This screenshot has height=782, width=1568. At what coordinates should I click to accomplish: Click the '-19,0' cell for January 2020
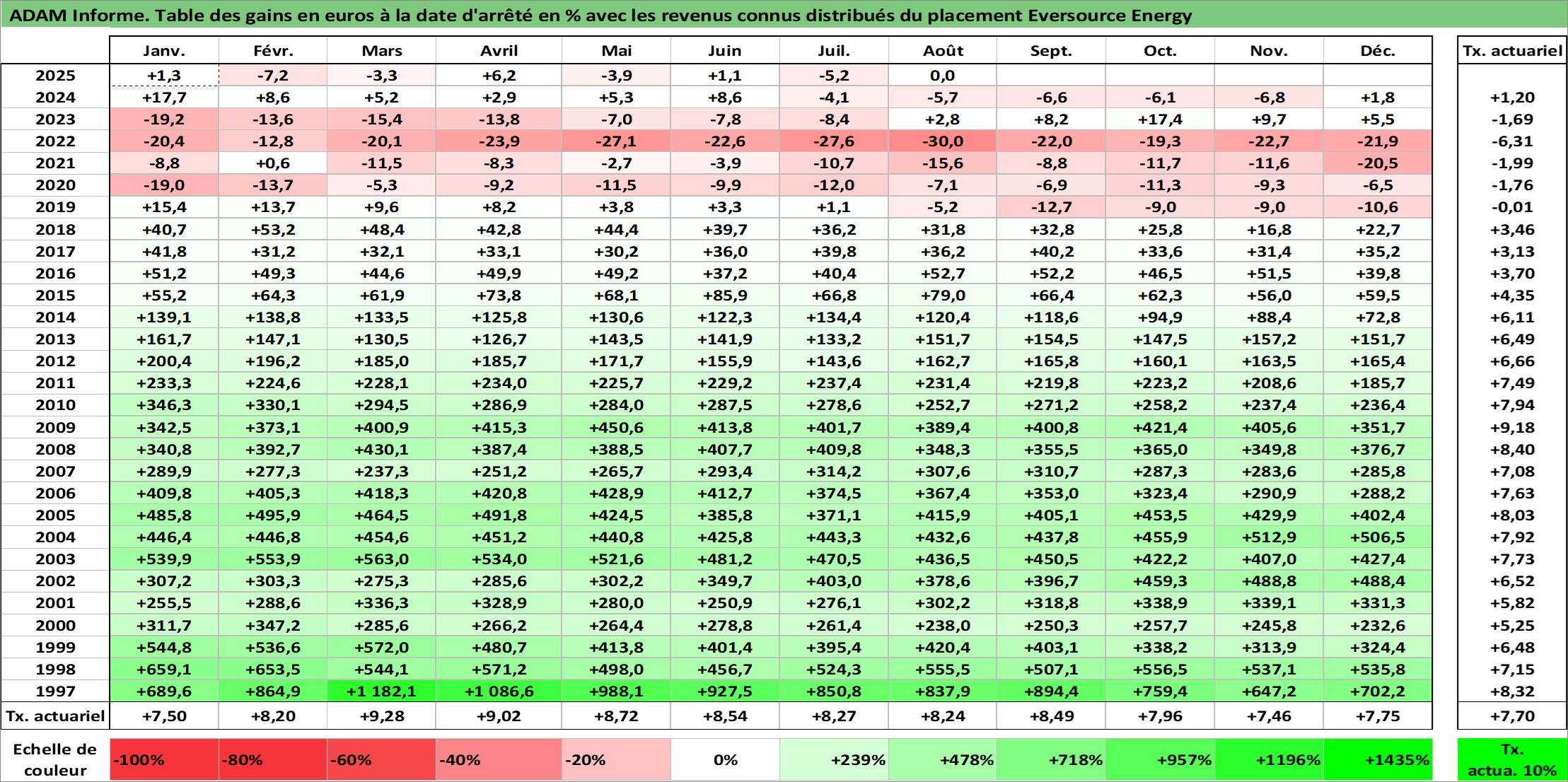click(164, 185)
